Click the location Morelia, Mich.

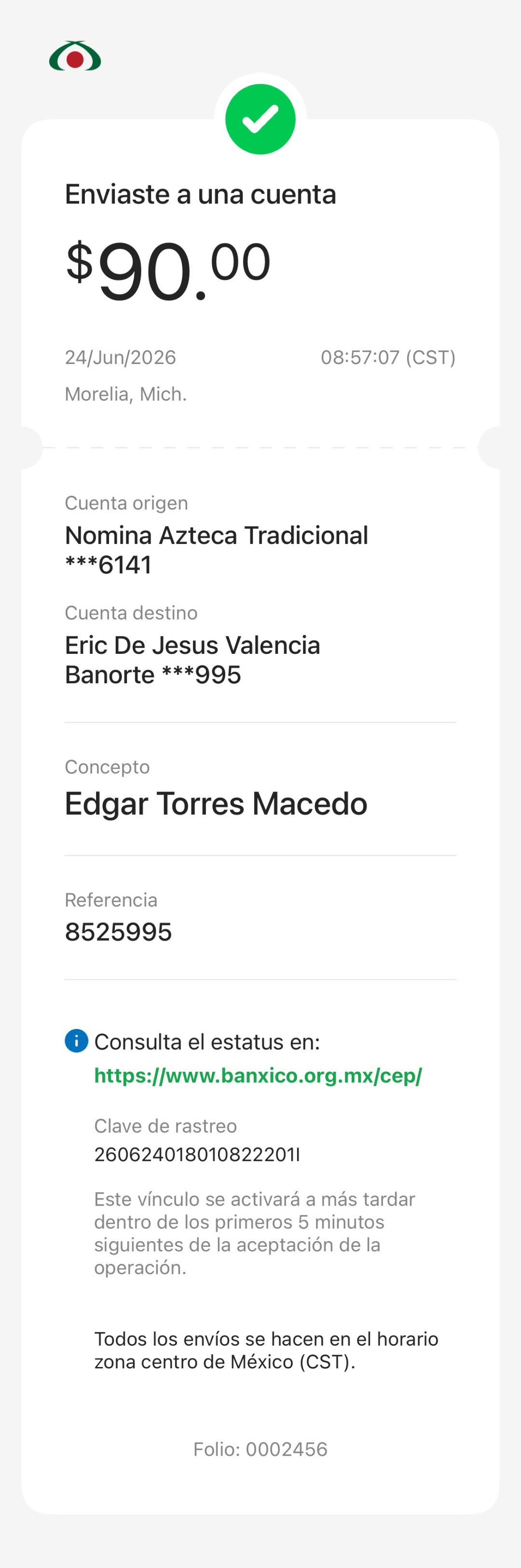click(x=125, y=394)
